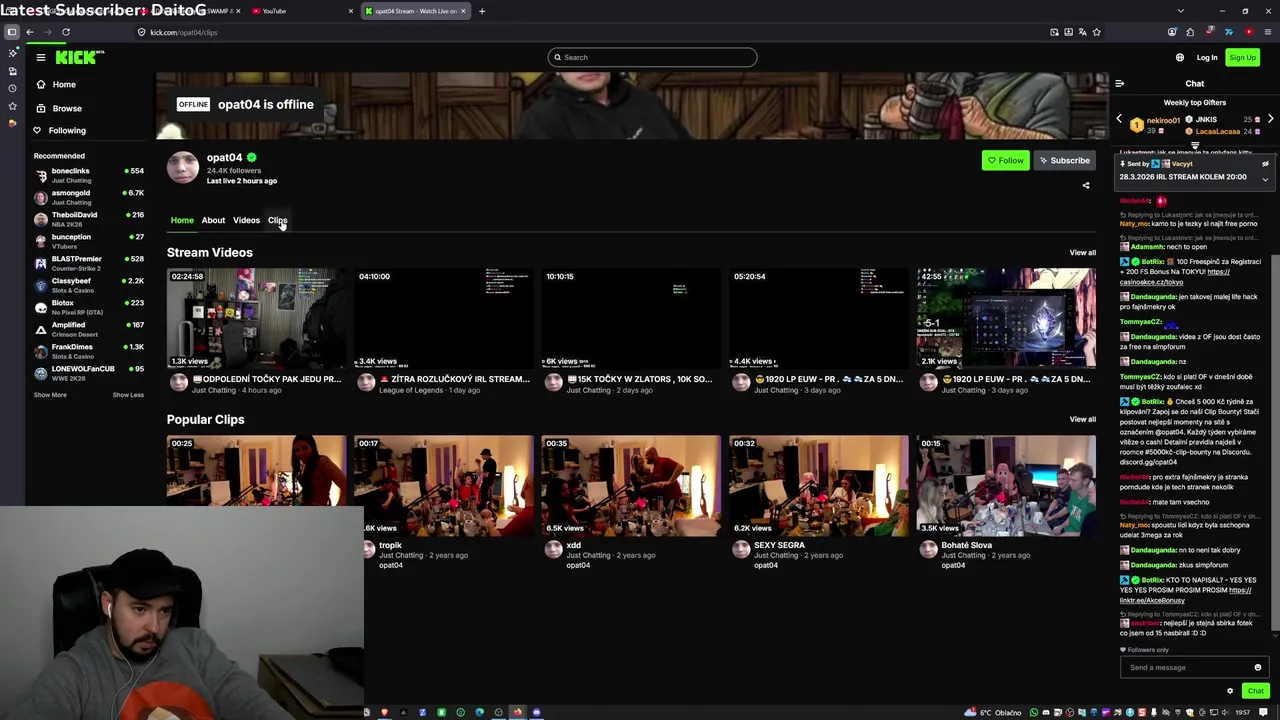Play the 'Bohaté Slova' clip thumbnail
This screenshot has height=720, width=1280.
click(1006, 485)
